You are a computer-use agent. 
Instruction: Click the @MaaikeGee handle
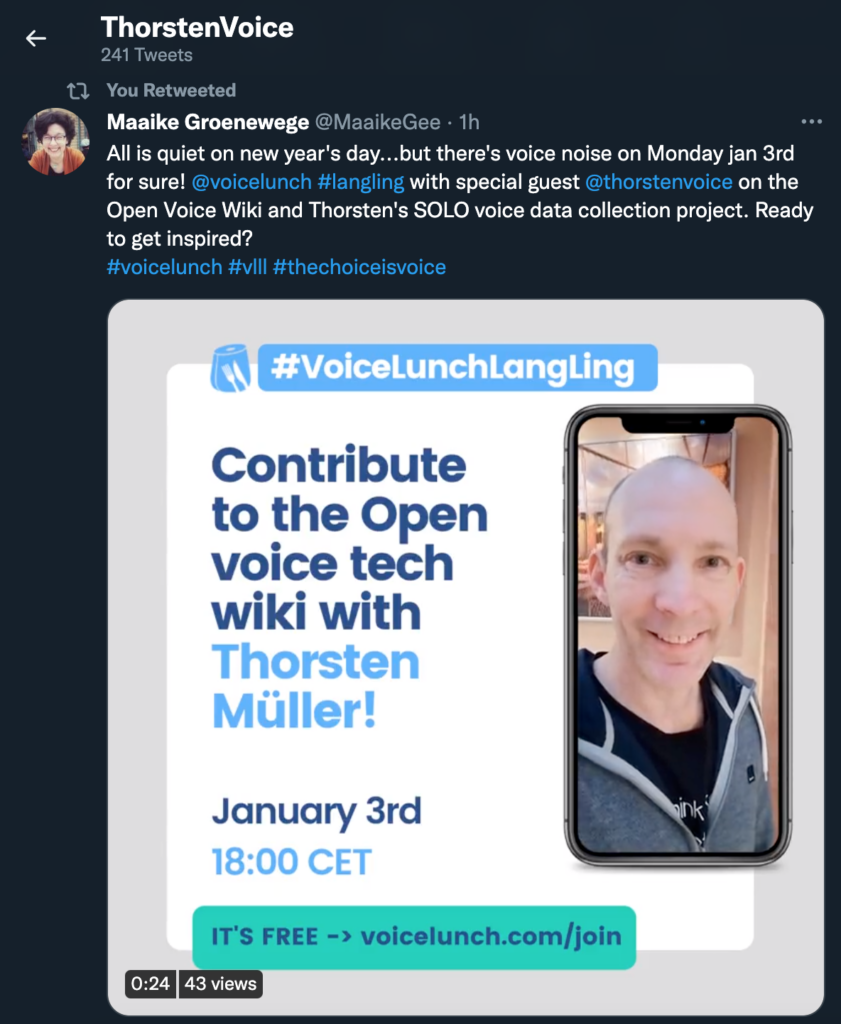click(377, 122)
